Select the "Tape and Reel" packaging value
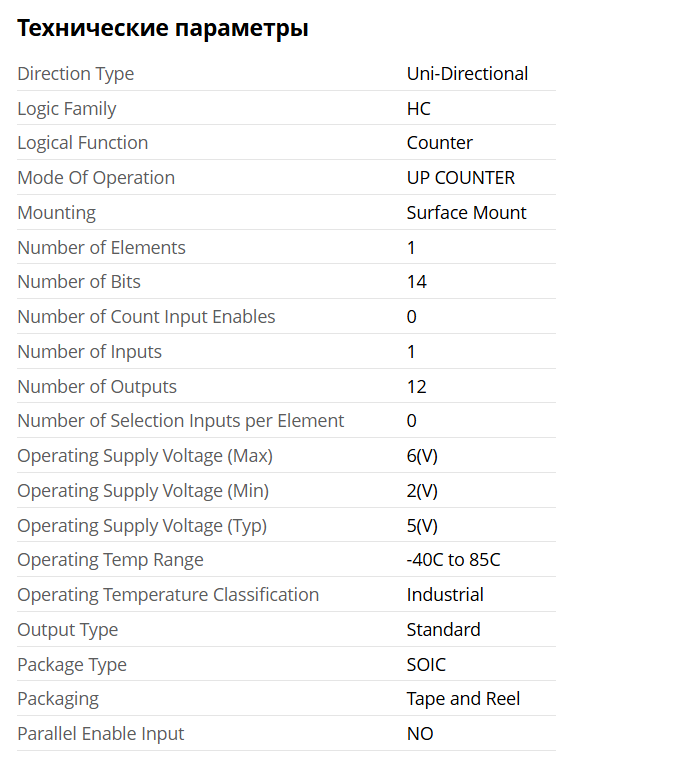The width and height of the screenshot is (695, 760). [463, 699]
